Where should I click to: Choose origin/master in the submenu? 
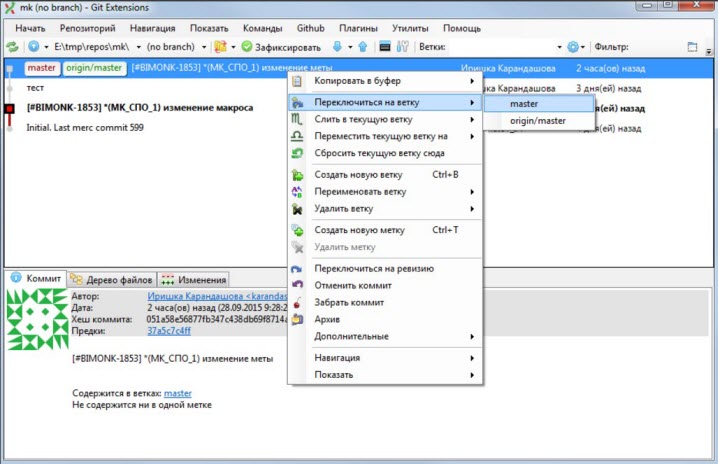coord(537,121)
